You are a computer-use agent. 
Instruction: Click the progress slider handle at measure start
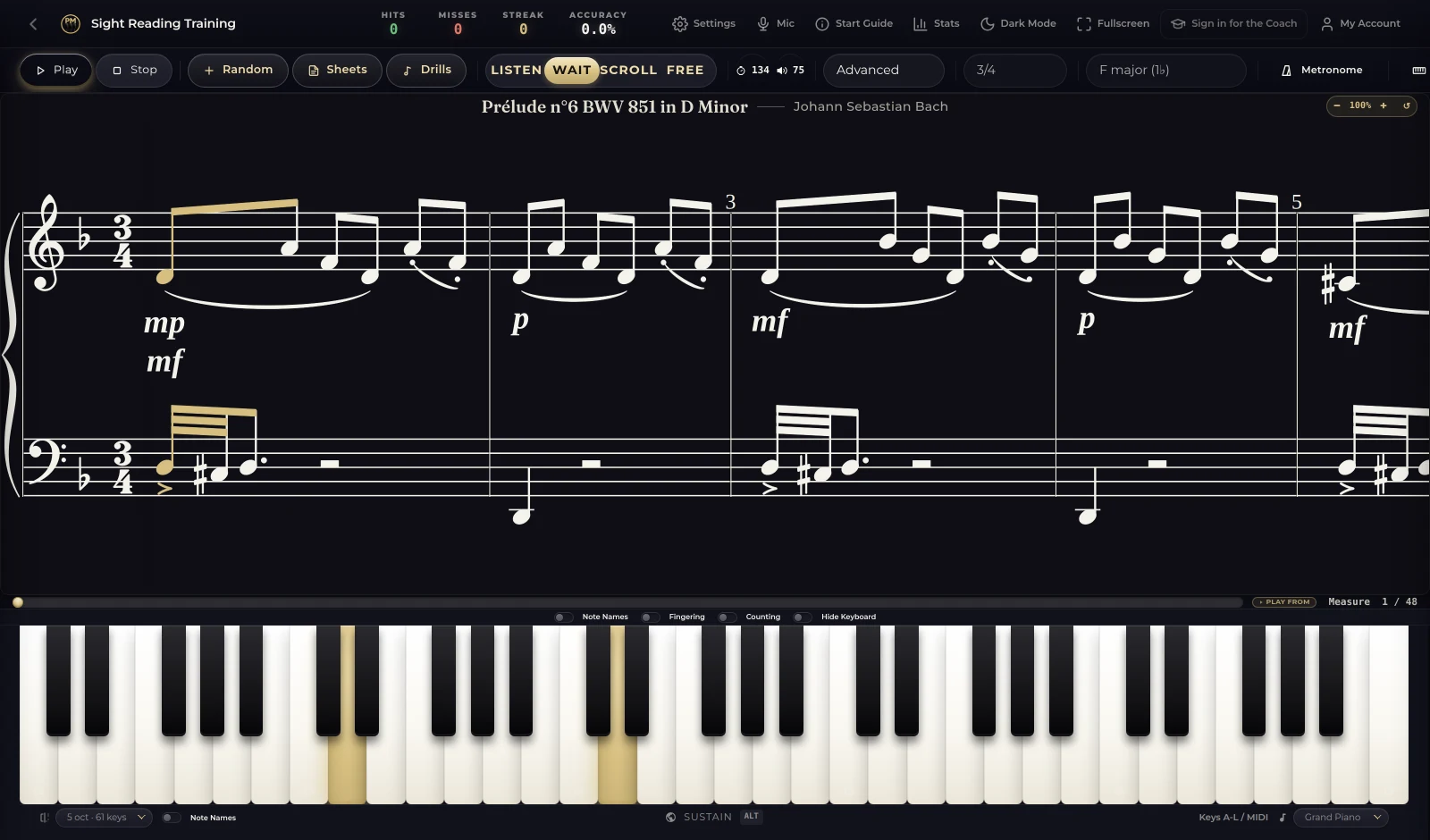click(17, 602)
